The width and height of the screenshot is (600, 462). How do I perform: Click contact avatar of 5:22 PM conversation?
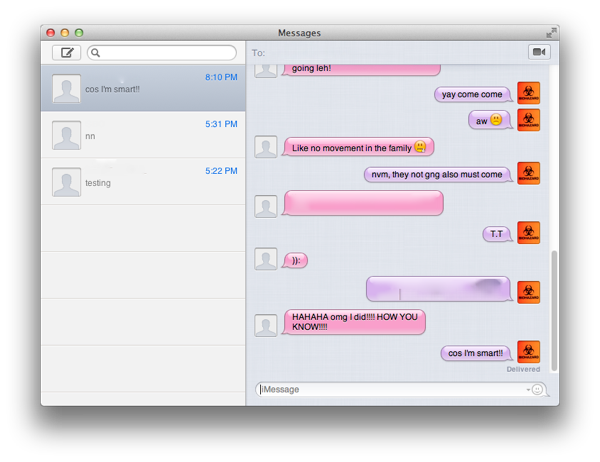[67, 182]
